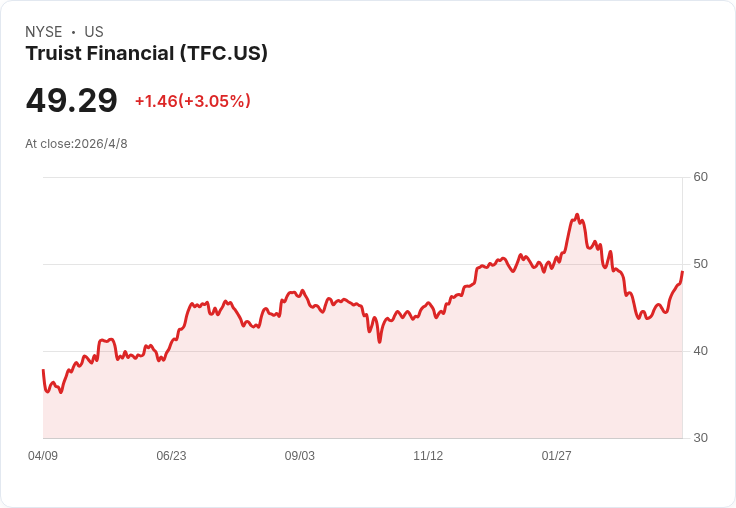The image size is (736, 508).
Task: Click the At close:2026/4/8 date text
Action: (x=76, y=144)
